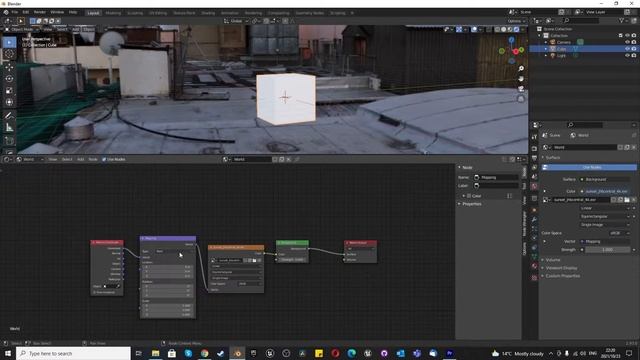Select the Move tool in viewport toolbar
The height and width of the screenshot is (360, 640).
(x=9, y=67)
